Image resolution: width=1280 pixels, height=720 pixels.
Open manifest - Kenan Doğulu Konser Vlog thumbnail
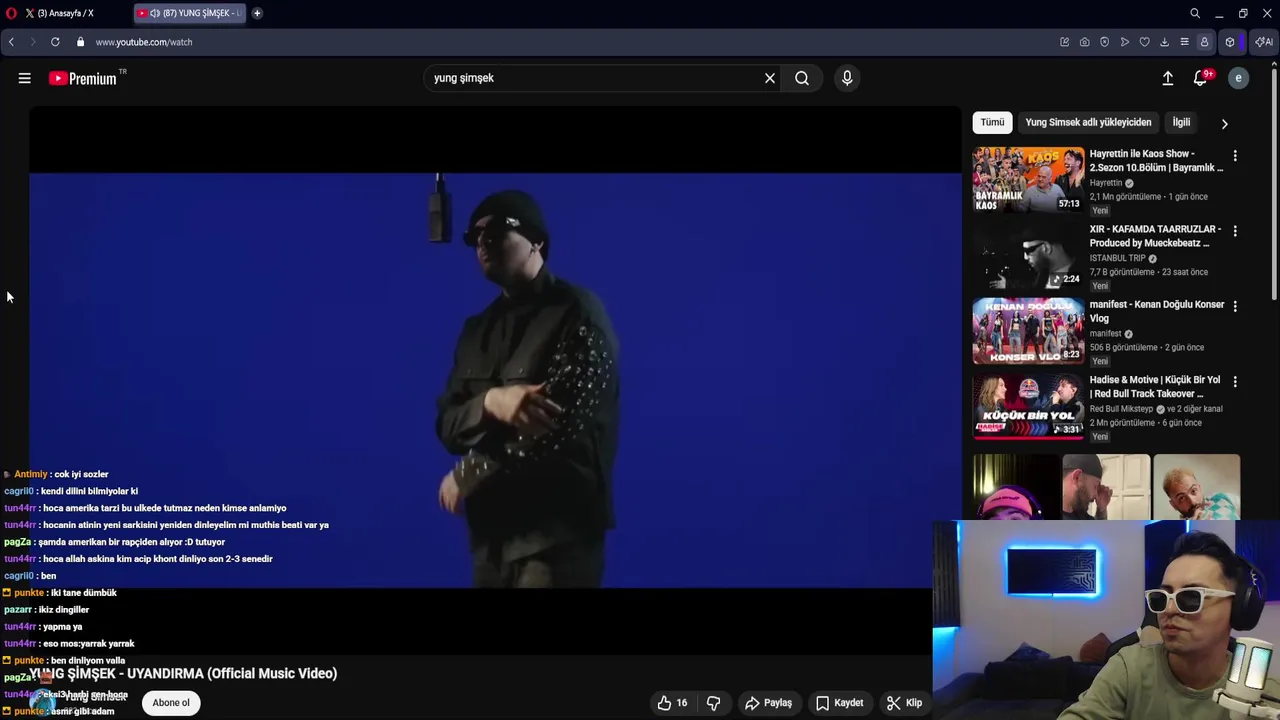click(1028, 330)
